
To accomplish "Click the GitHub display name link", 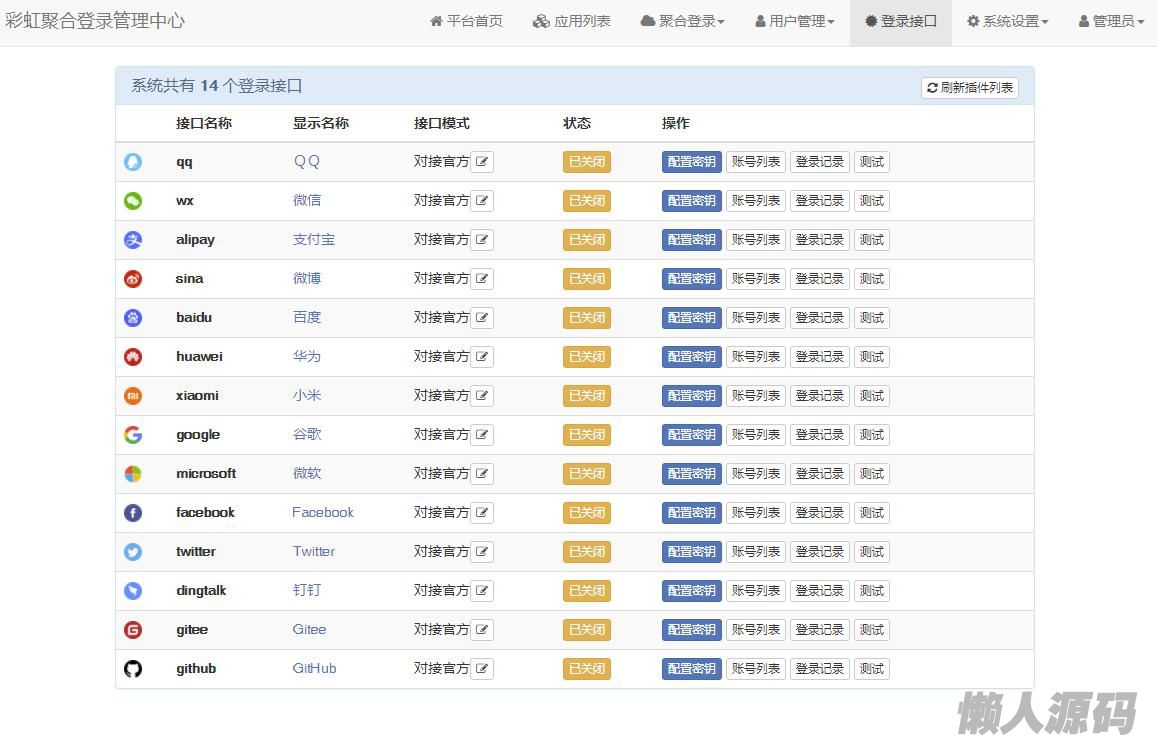I will (314, 668).
